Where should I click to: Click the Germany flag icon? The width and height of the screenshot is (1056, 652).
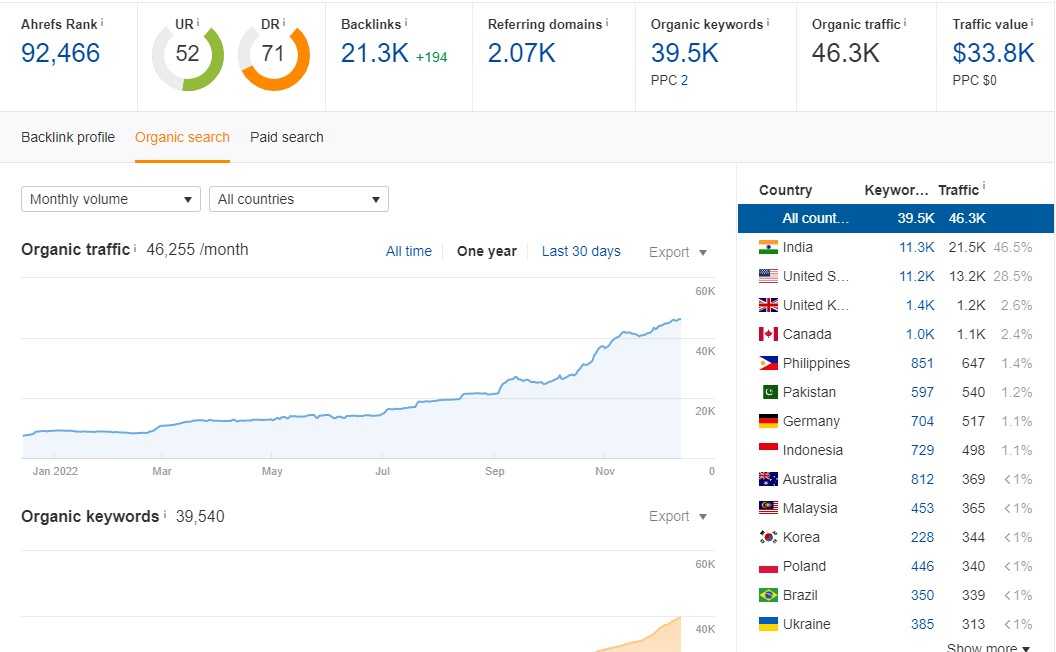pyautogui.click(x=768, y=421)
